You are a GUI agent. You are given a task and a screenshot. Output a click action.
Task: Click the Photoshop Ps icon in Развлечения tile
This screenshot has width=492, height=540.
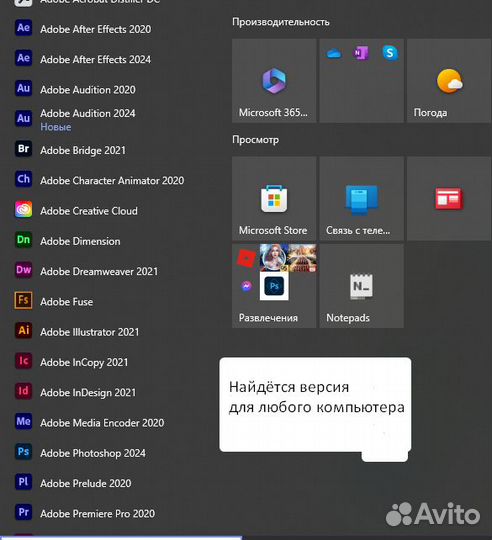[274, 286]
